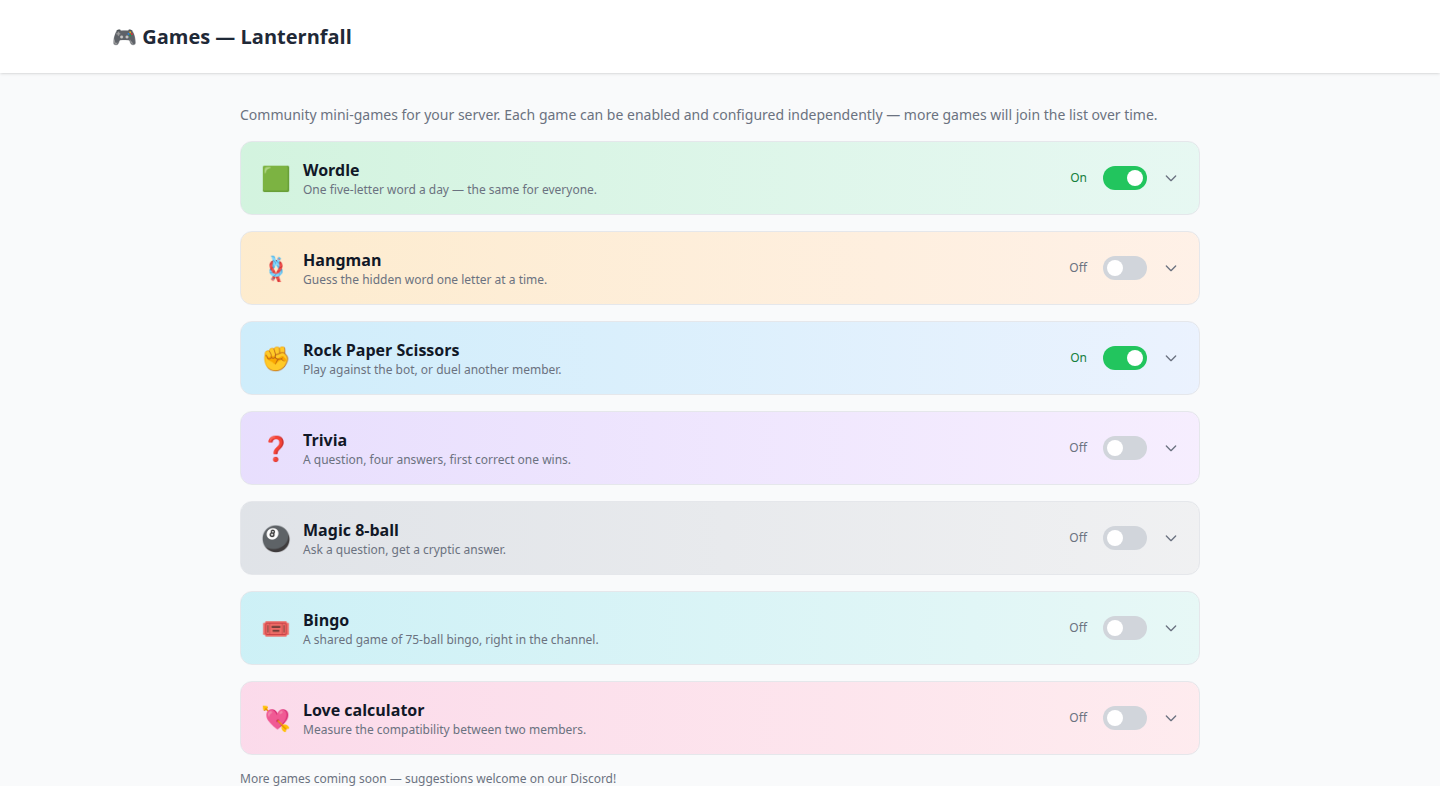Expand the Bingo settings chevron

[x=1171, y=628]
